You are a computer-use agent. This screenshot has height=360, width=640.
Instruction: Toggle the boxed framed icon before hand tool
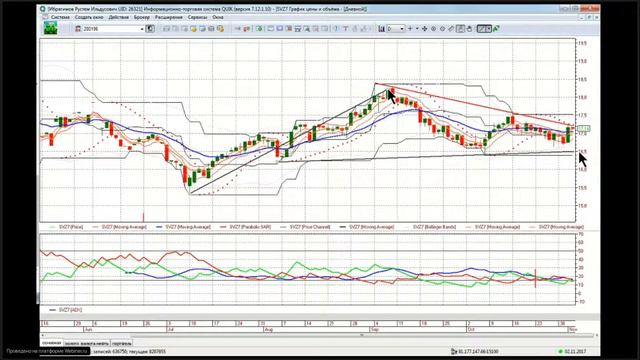point(460,29)
